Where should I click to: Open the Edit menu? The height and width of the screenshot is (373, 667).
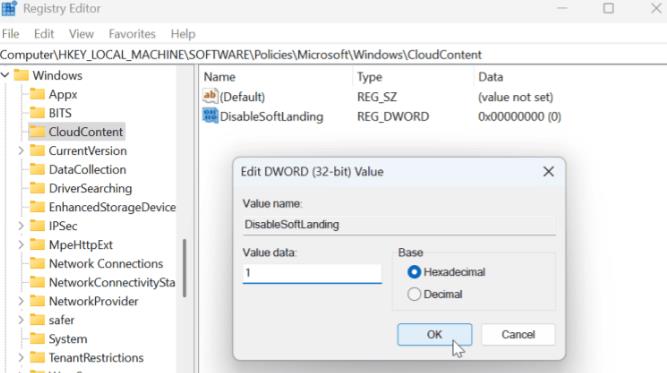pos(44,34)
